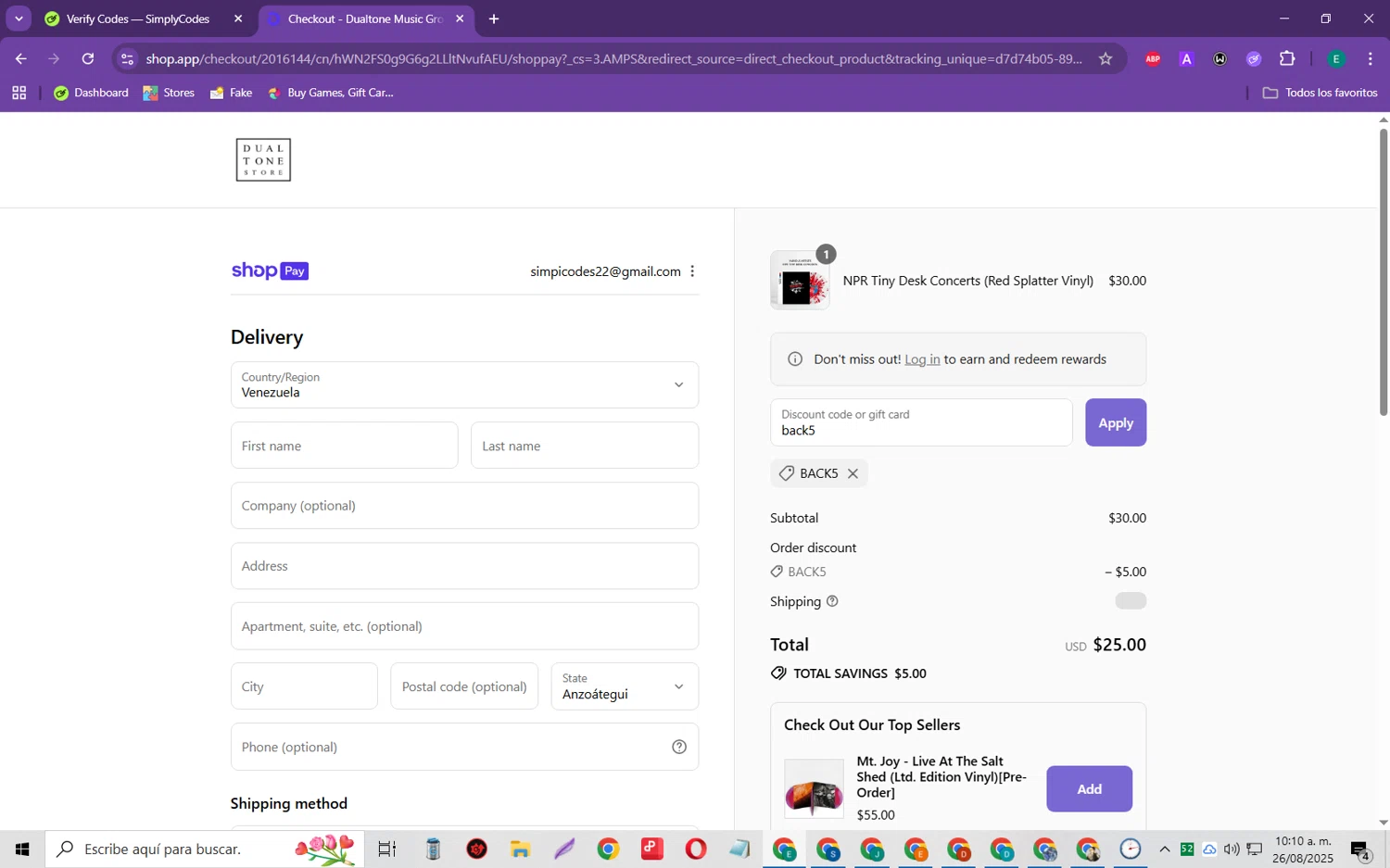This screenshot has height=868, width=1390.
Task: View site information icon in address bar
Action: [x=128, y=58]
